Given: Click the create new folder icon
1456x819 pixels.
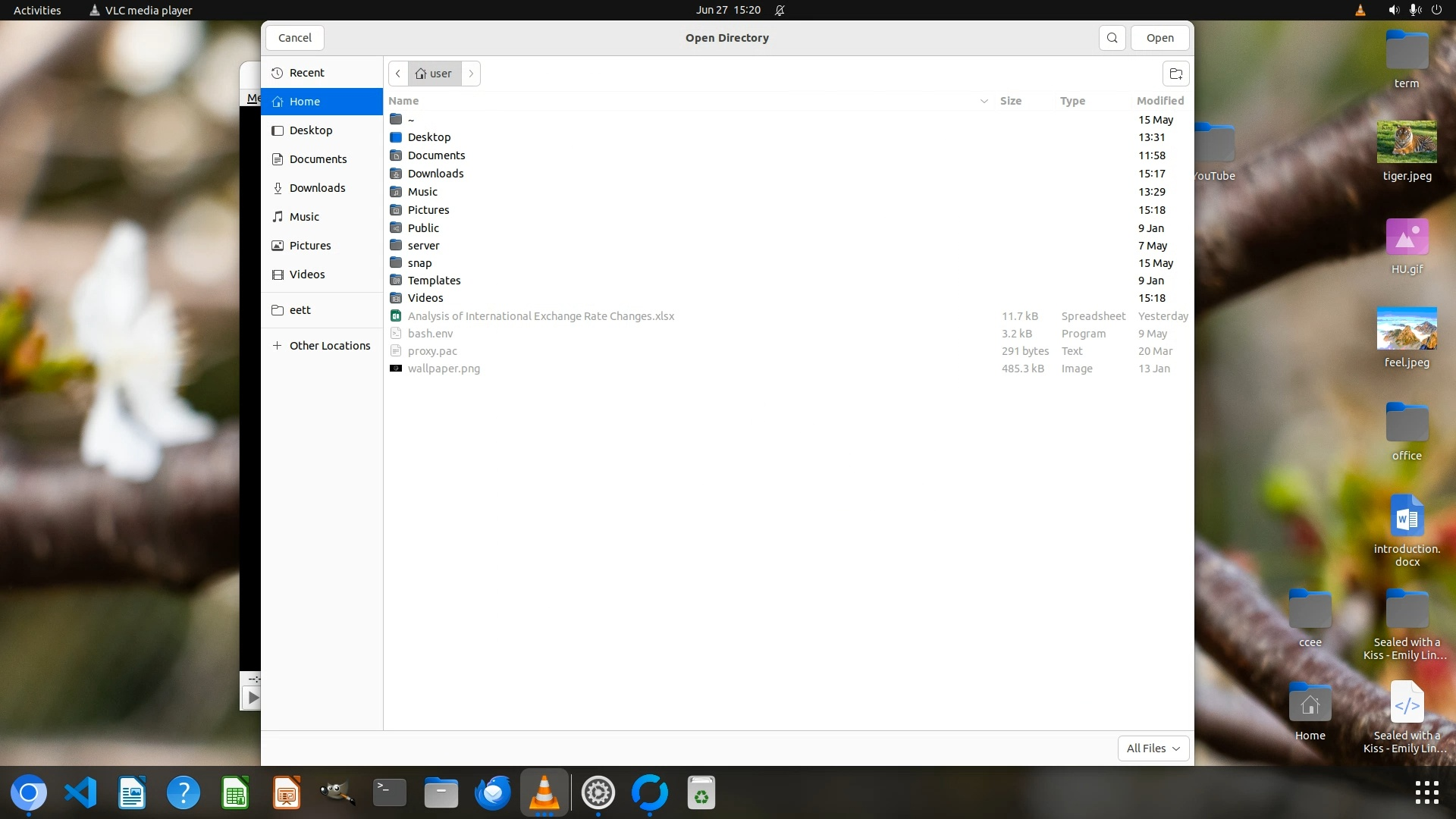Looking at the screenshot, I should (x=1175, y=74).
